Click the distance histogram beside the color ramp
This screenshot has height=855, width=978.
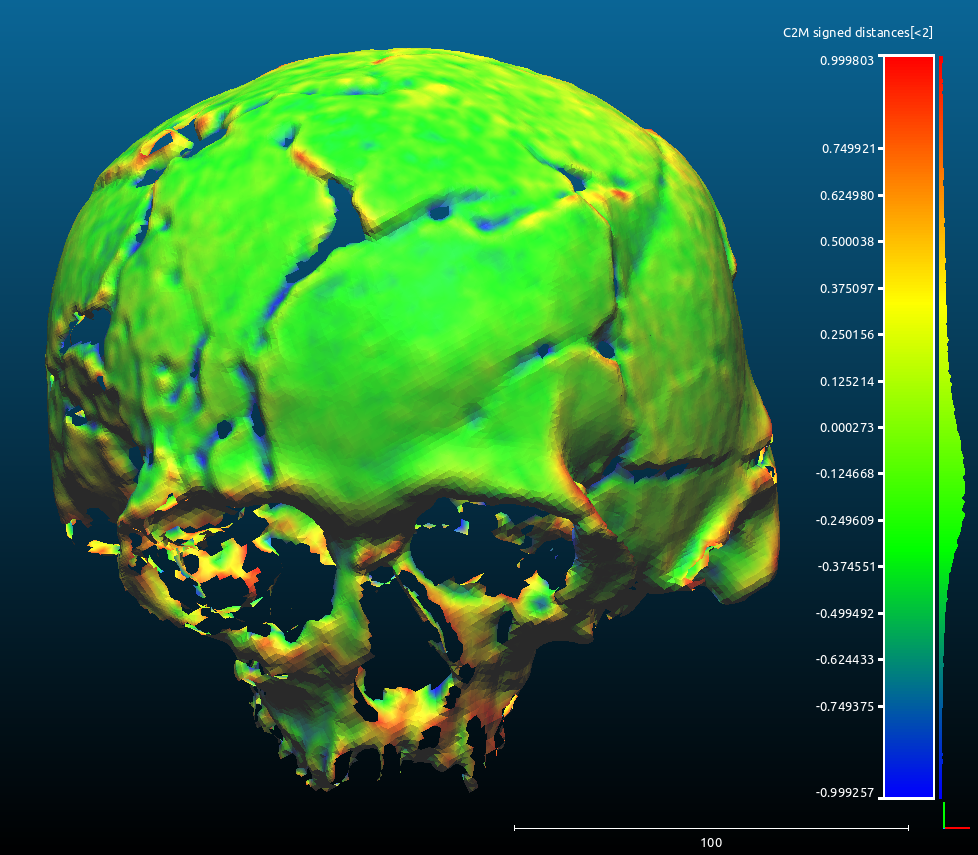[x=951, y=427]
